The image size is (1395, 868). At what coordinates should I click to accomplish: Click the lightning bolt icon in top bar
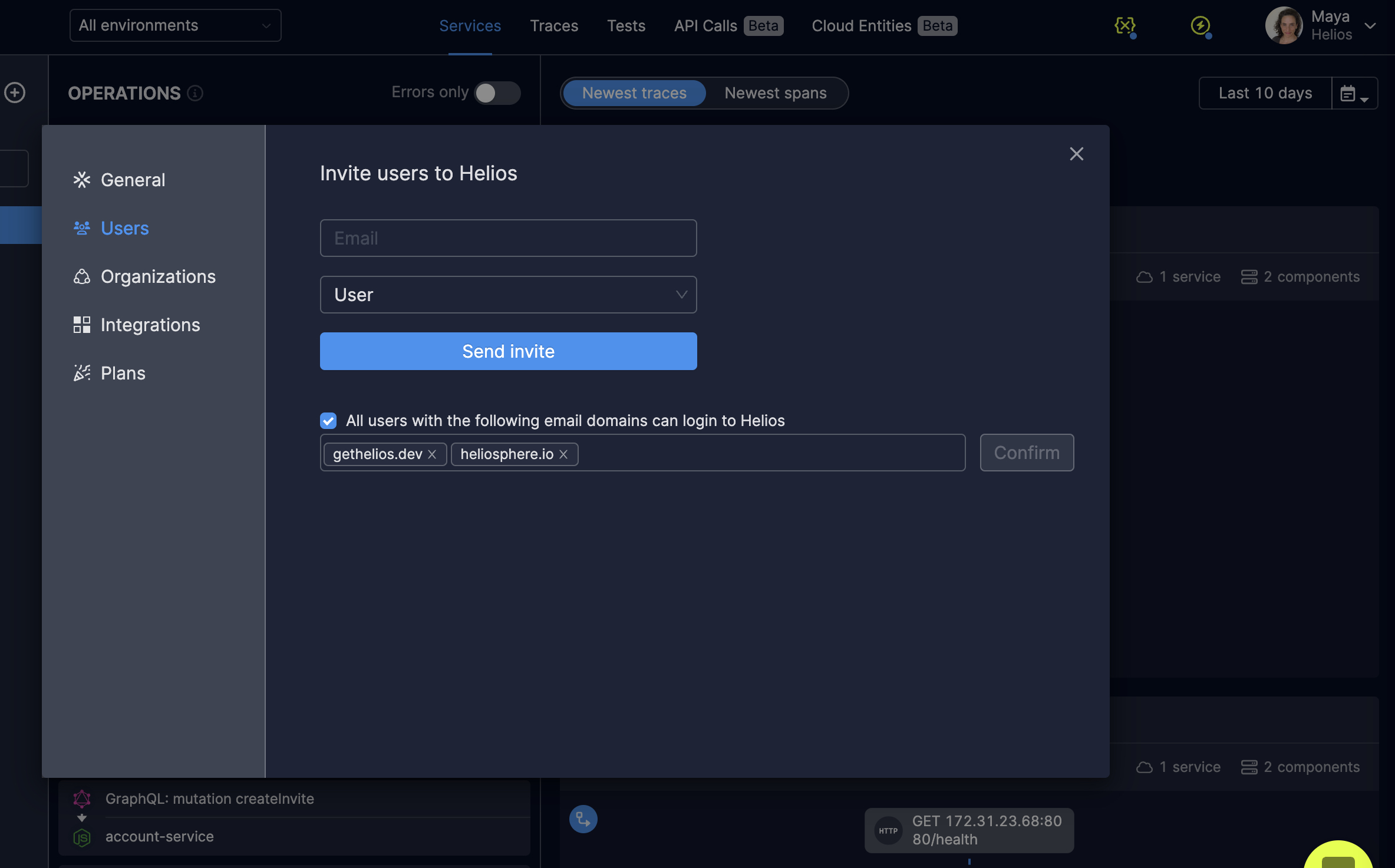click(1200, 25)
